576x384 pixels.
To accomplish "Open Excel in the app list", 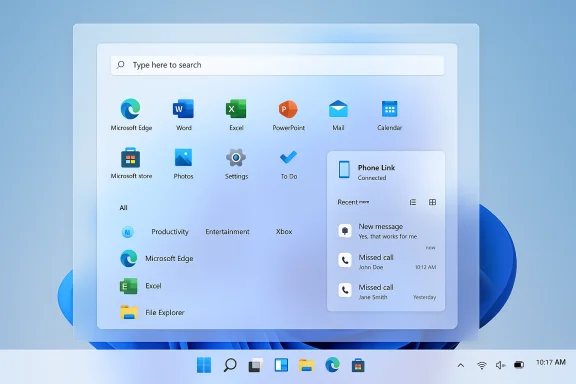I will pos(141,286).
